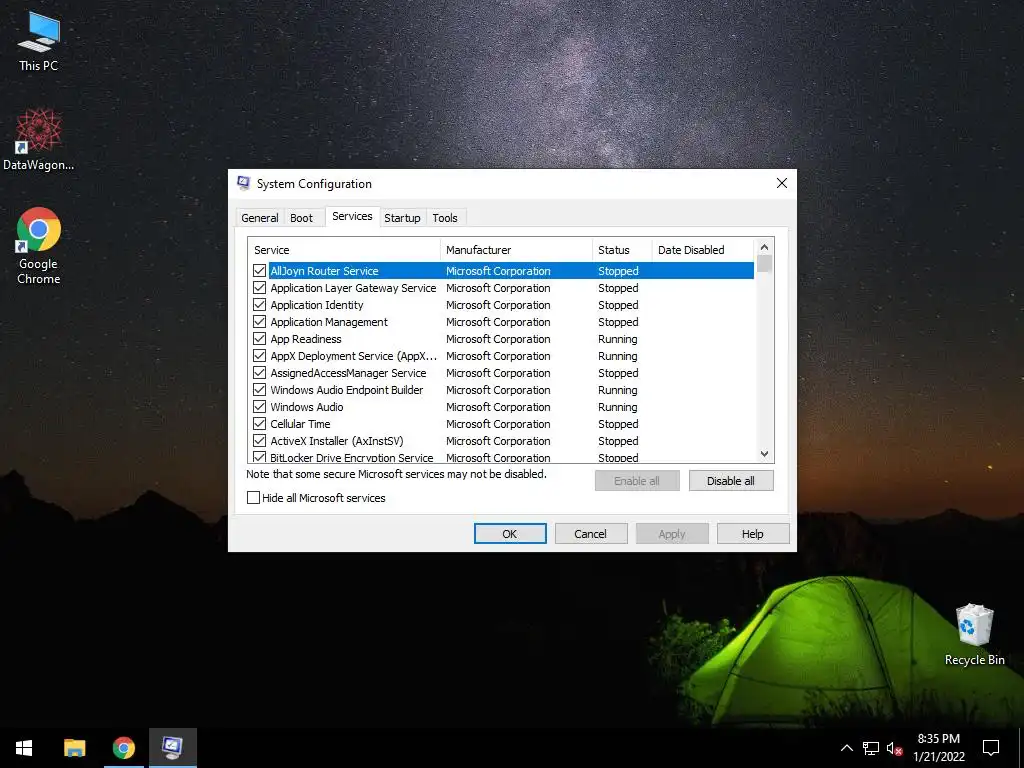Click Running status of Windows Audio Endpoint Builder

coord(618,389)
